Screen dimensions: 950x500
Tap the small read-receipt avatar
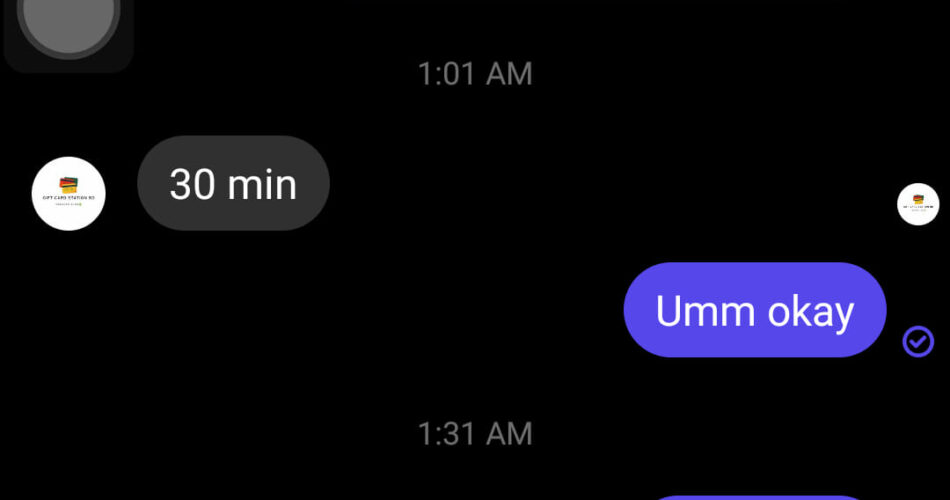click(918, 204)
